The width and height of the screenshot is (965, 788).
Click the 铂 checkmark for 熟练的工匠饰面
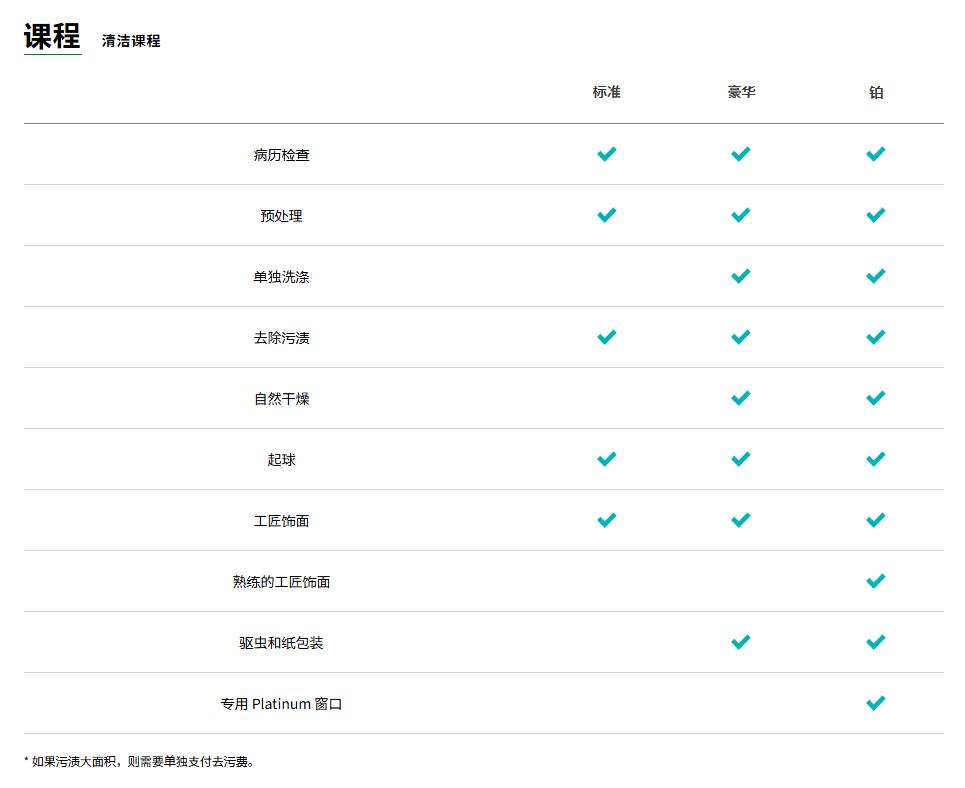875,581
